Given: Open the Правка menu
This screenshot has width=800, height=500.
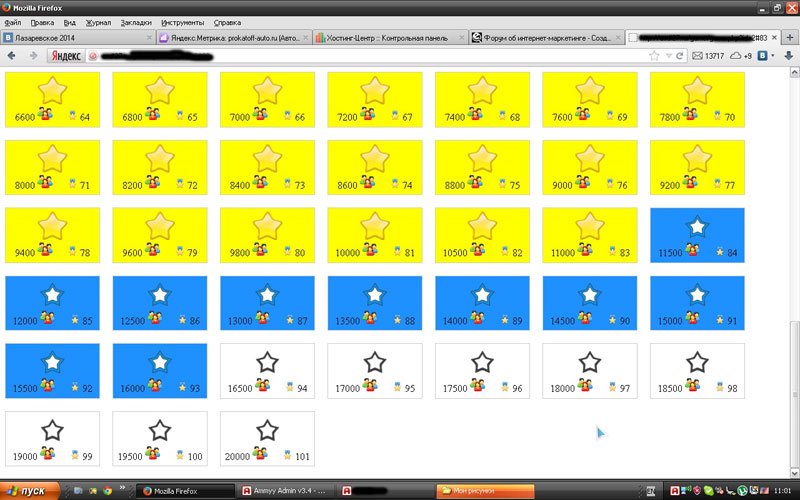Looking at the screenshot, I should pyautogui.click(x=42, y=22).
